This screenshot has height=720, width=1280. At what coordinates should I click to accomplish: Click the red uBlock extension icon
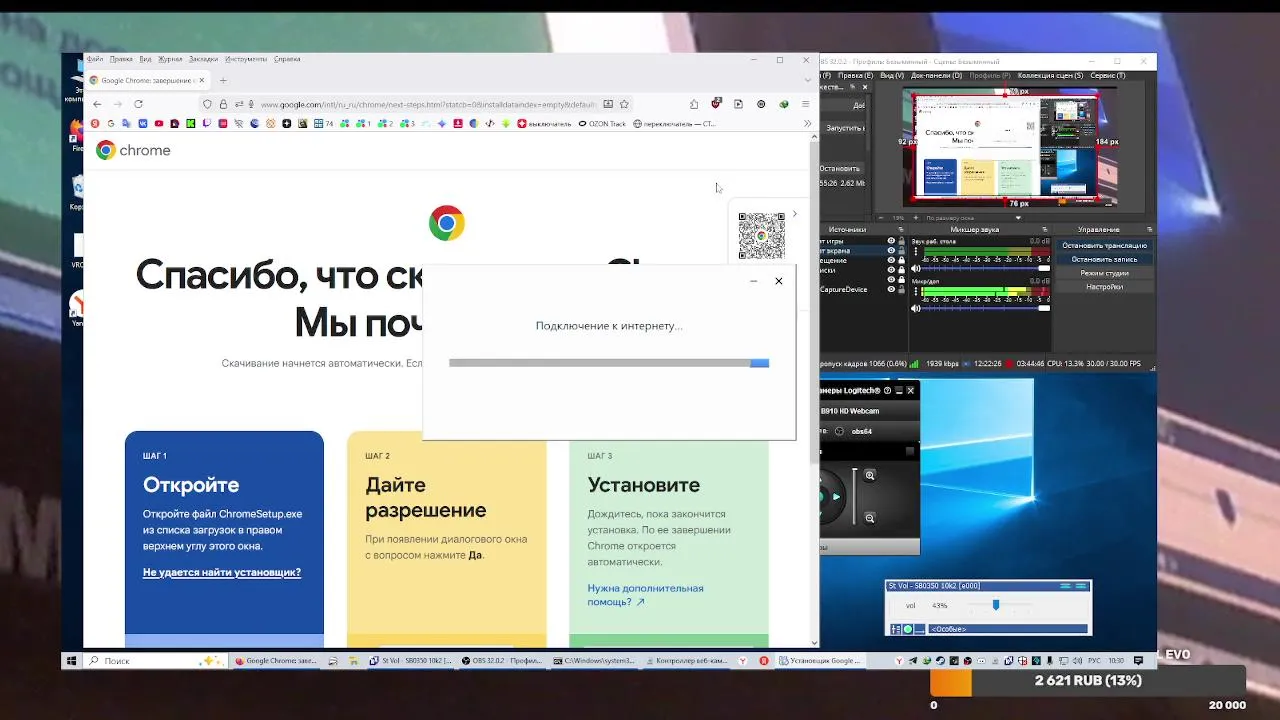(x=716, y=104)
